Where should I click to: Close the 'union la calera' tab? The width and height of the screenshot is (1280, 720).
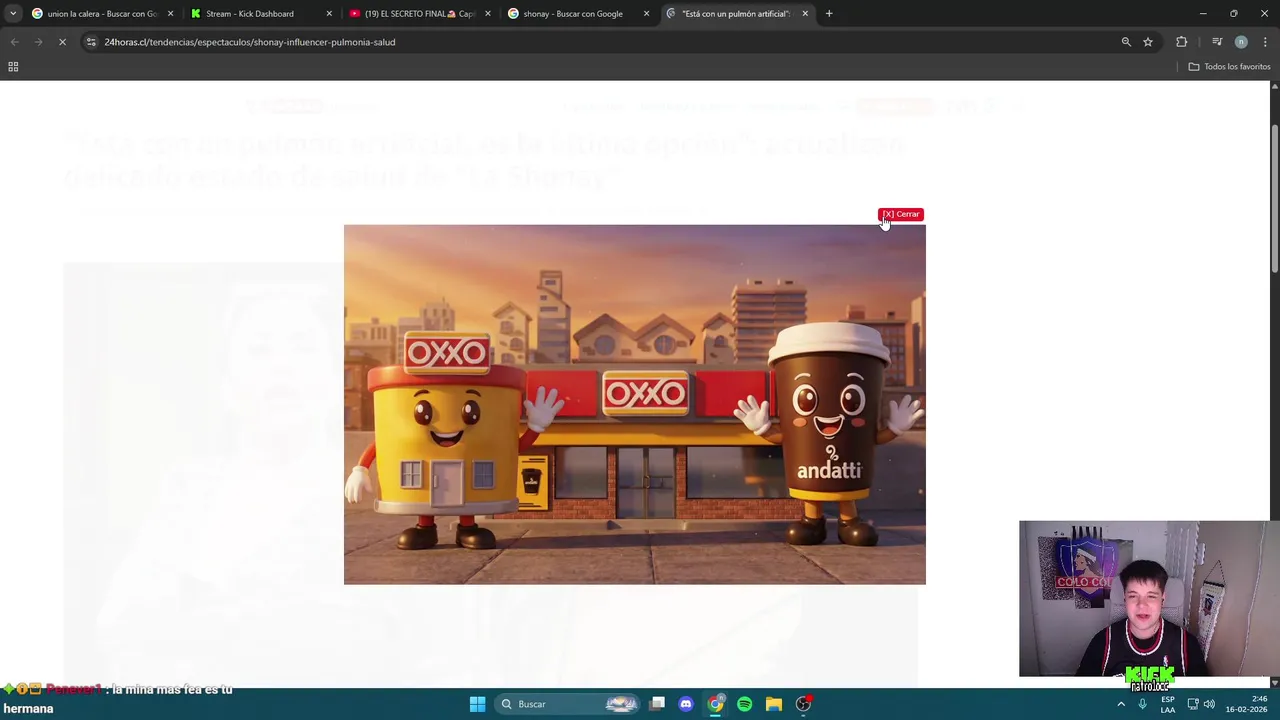(x=170, y=14)
